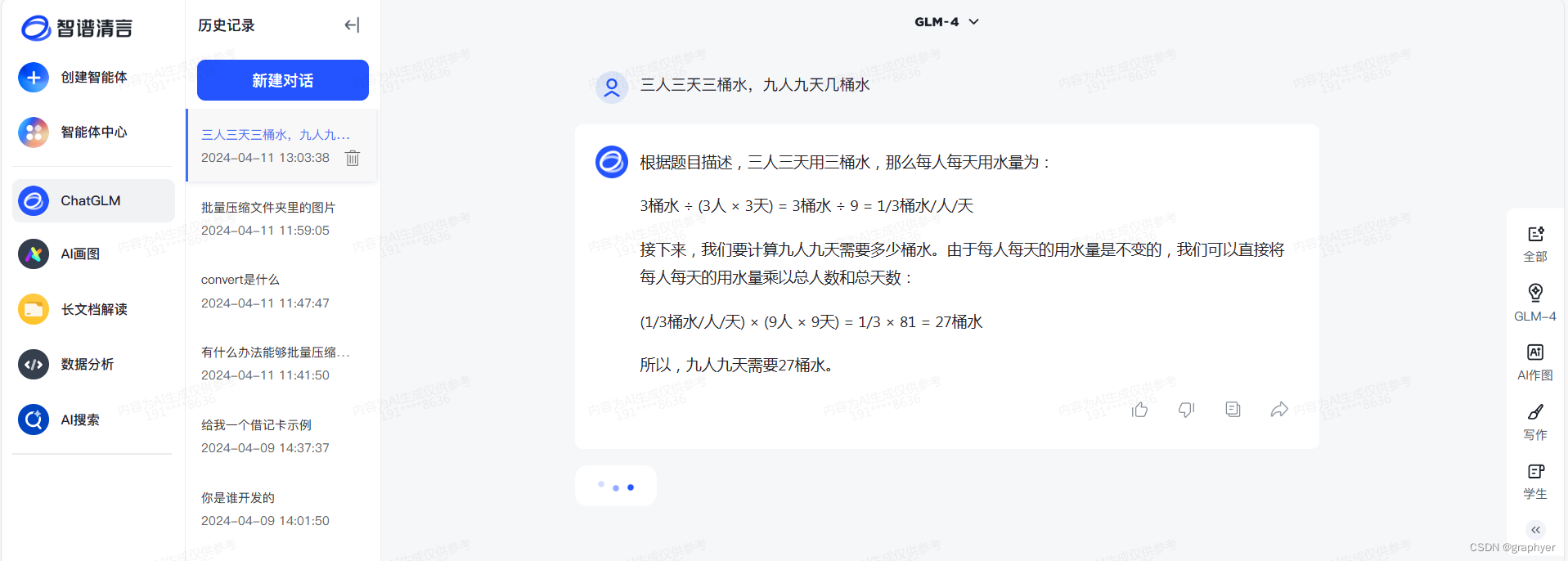
Task: Delete the 三人三天三桶水 conversation
Action: pyautogui.click(x=353, y=158)
